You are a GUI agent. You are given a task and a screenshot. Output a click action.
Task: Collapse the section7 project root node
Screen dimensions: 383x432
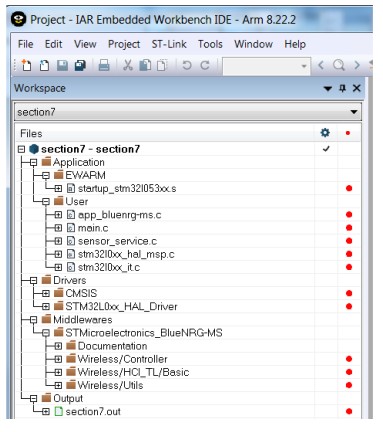[x=22, y=149]
